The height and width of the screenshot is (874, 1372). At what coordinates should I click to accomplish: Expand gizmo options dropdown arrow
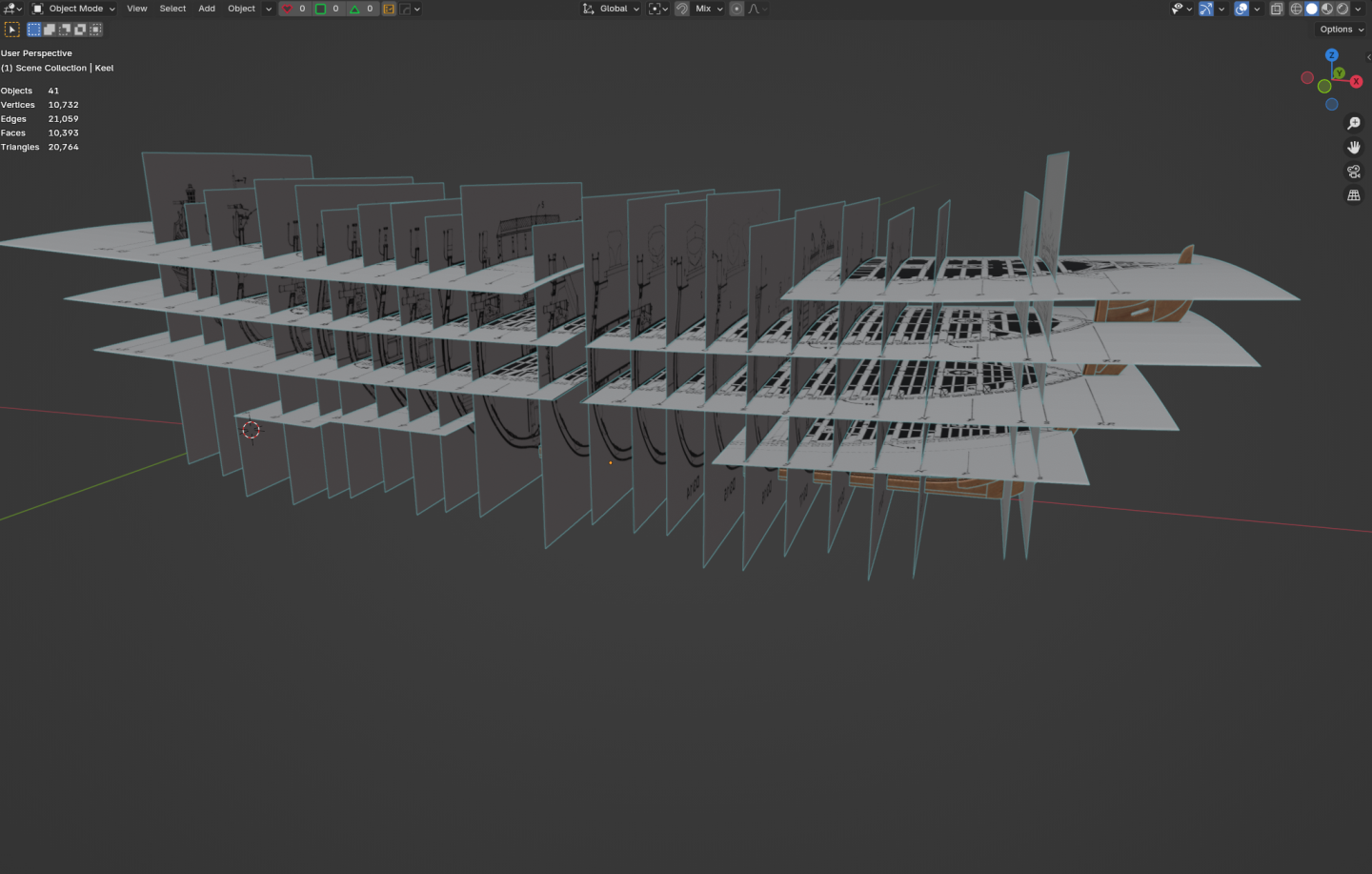tap(1221, 9)
